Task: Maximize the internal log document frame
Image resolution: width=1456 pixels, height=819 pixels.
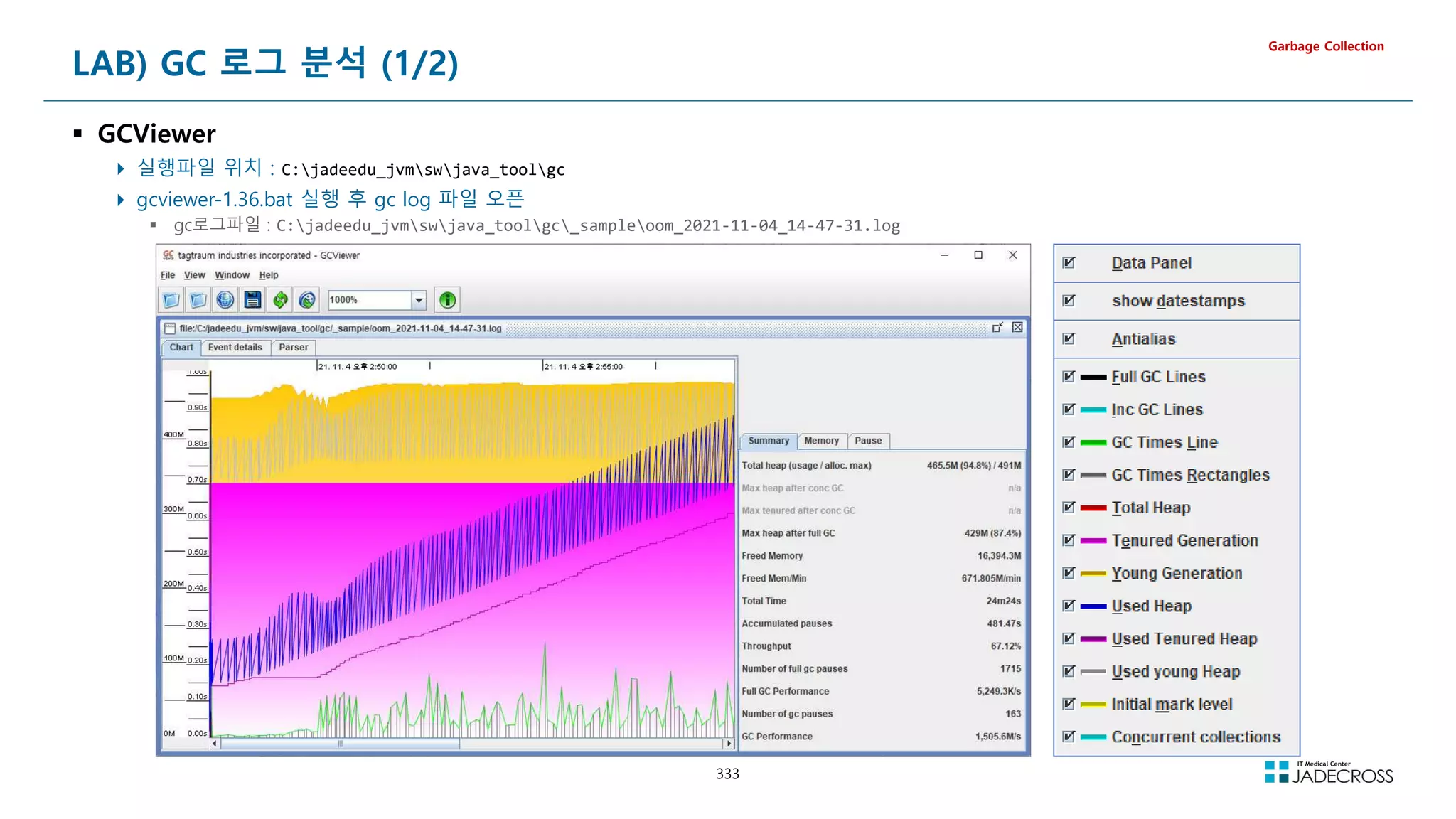Action: tap(997, 327)
